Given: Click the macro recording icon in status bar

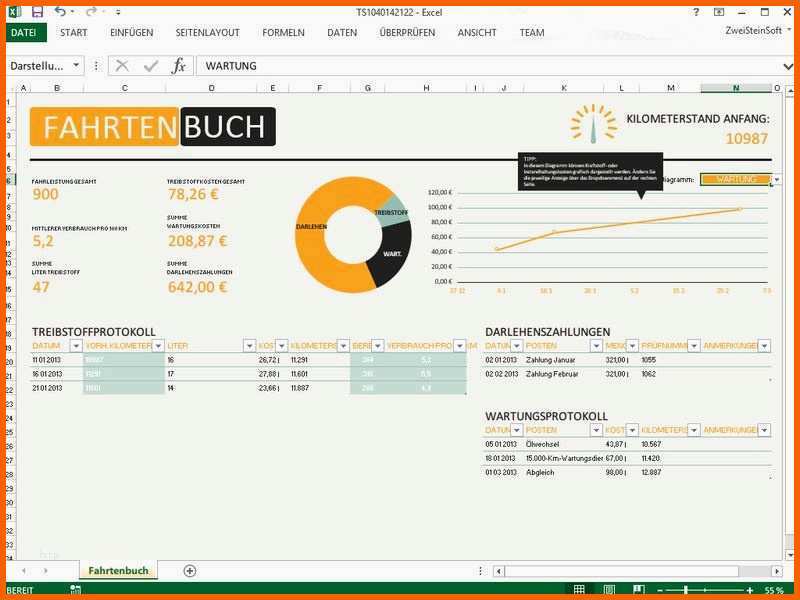Looking at the screenshot, I should tap(76, 590).
